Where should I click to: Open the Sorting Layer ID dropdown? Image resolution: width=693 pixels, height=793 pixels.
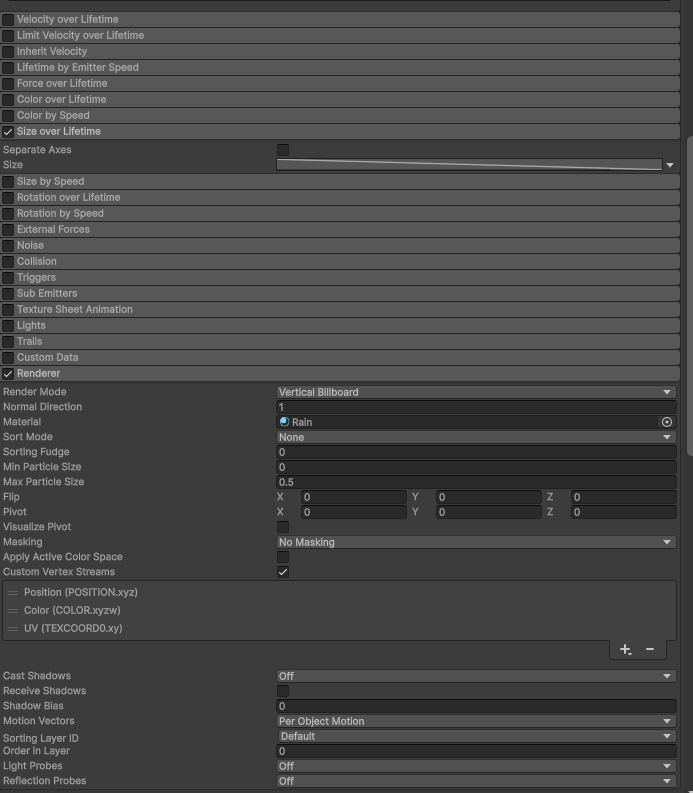476,736
